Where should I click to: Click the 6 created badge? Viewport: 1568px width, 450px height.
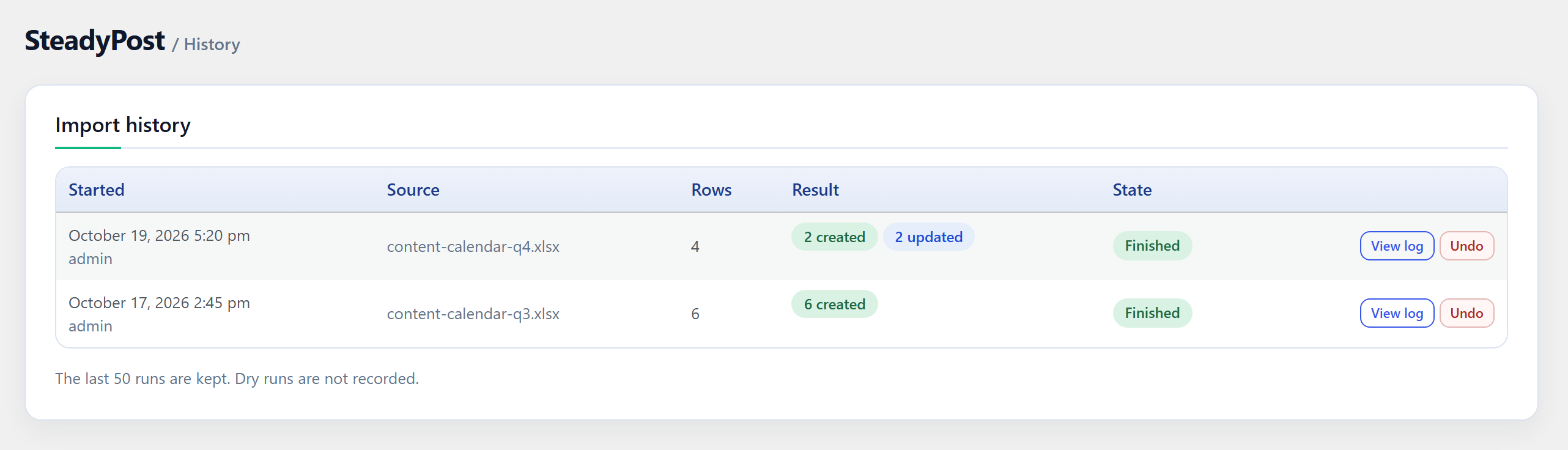834,304
